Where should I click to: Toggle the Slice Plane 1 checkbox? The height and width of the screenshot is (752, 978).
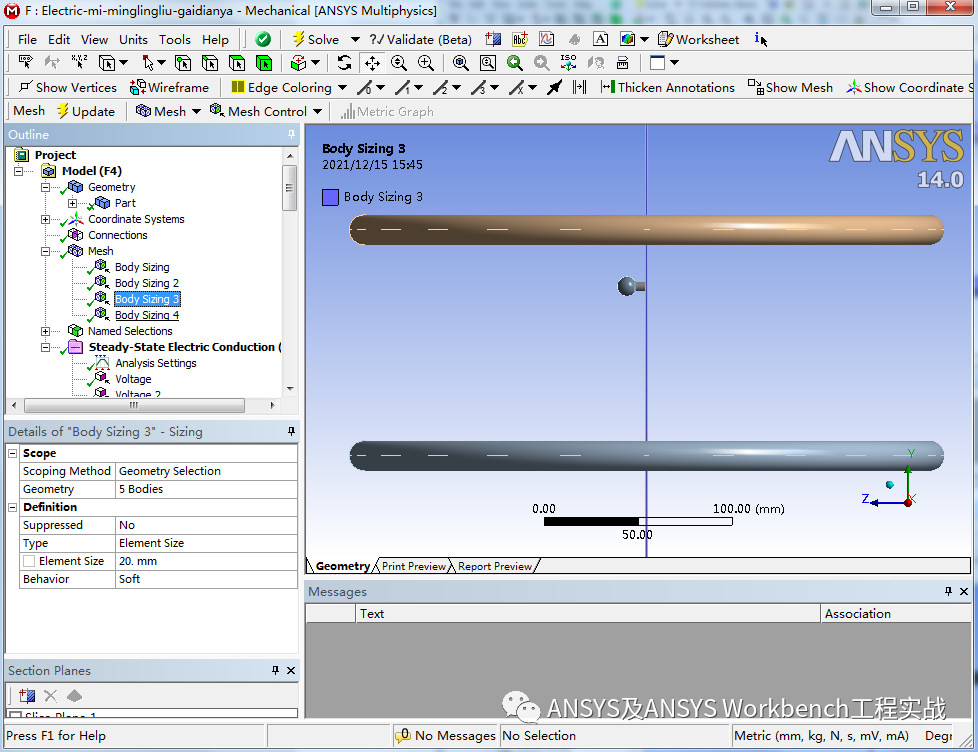tap(16, 715)
